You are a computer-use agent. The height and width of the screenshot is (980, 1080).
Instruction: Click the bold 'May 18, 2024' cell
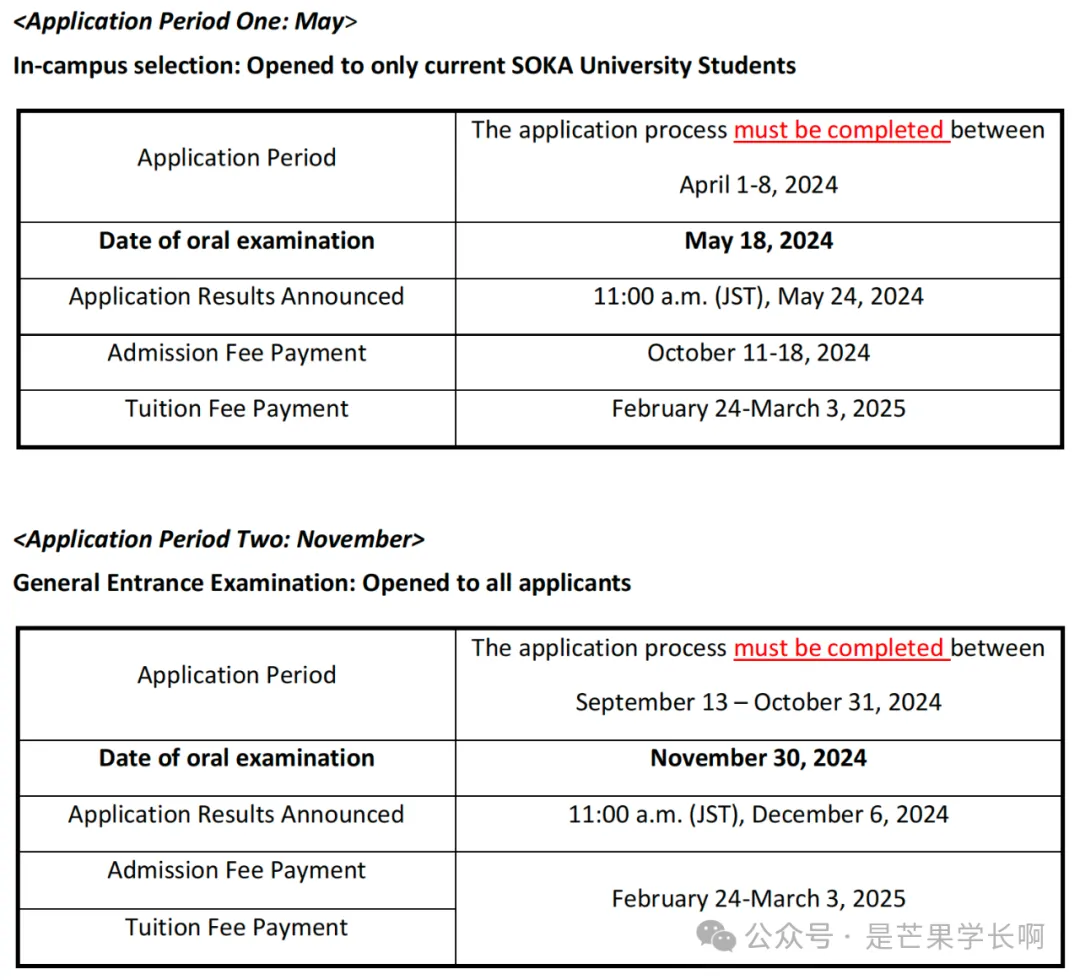tap(758, 241)
